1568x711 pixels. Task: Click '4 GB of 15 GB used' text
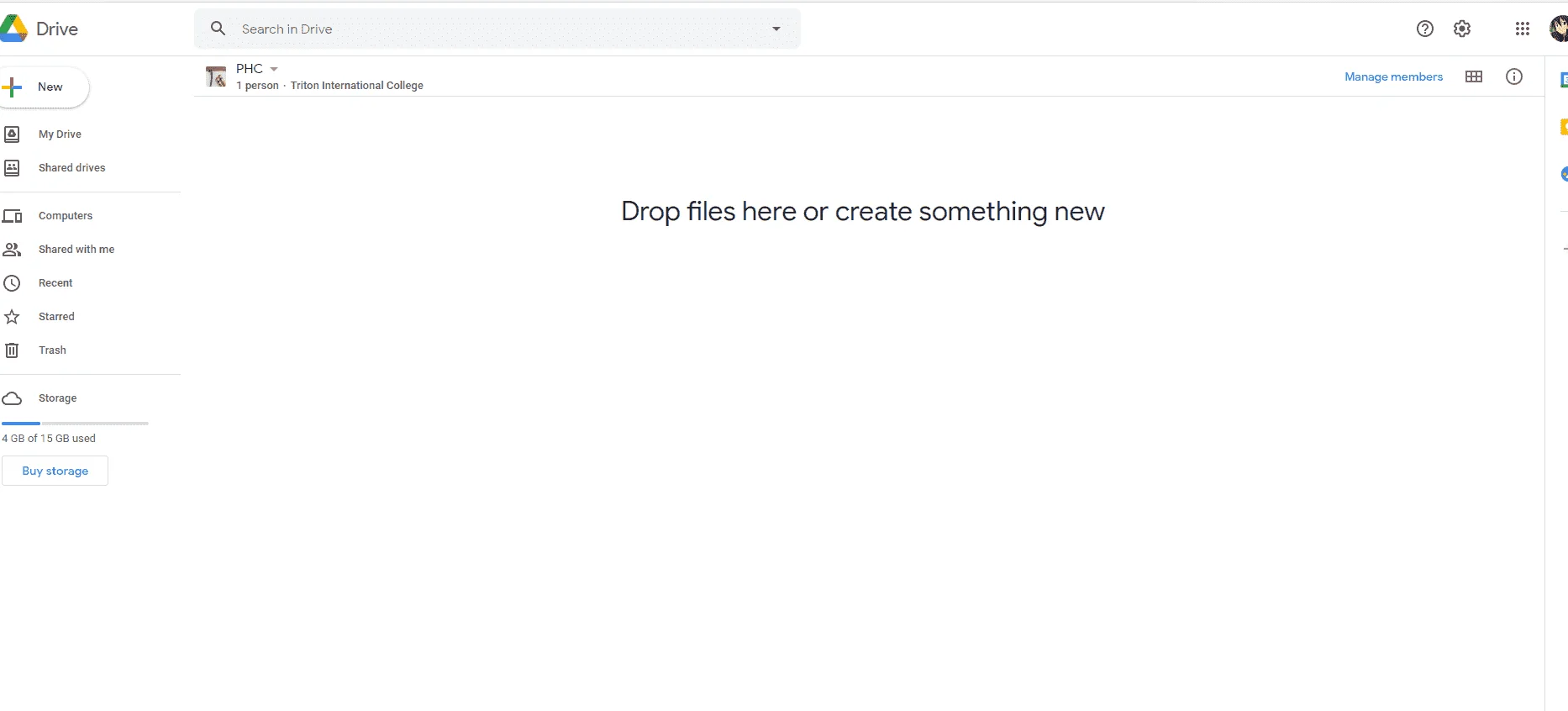49,438
